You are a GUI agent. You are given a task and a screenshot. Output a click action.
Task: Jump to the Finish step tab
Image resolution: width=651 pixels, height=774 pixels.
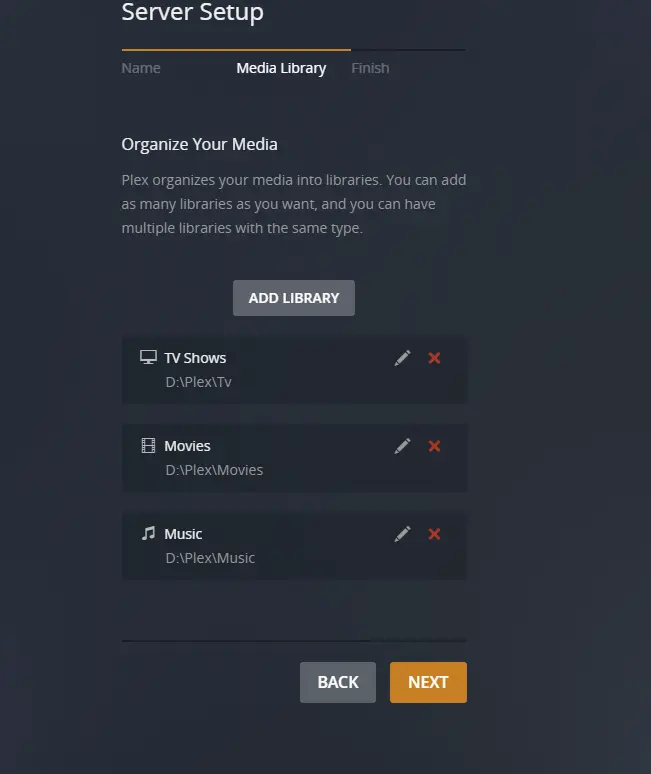370,68
